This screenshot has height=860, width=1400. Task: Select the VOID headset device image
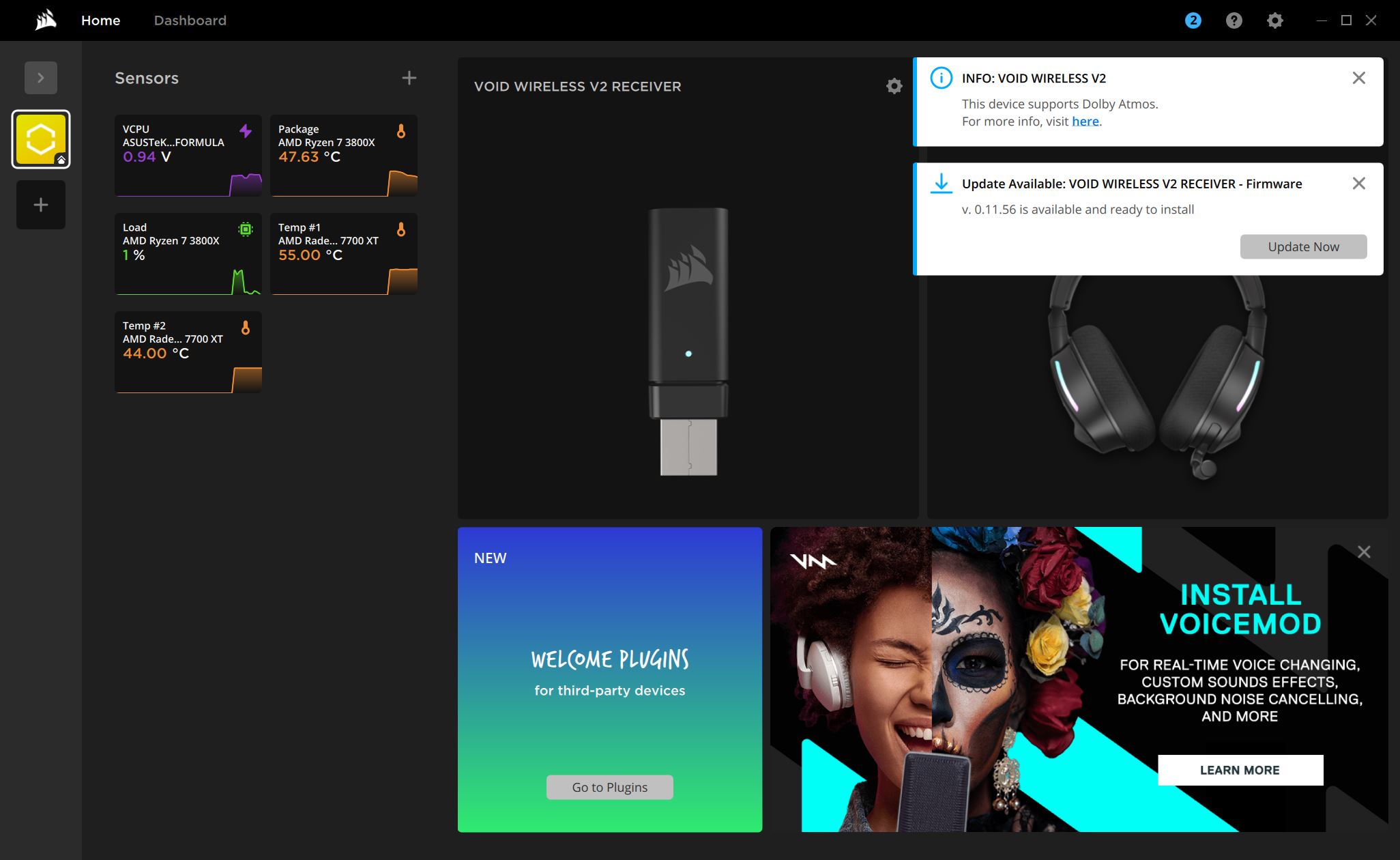click(1157, 377)
